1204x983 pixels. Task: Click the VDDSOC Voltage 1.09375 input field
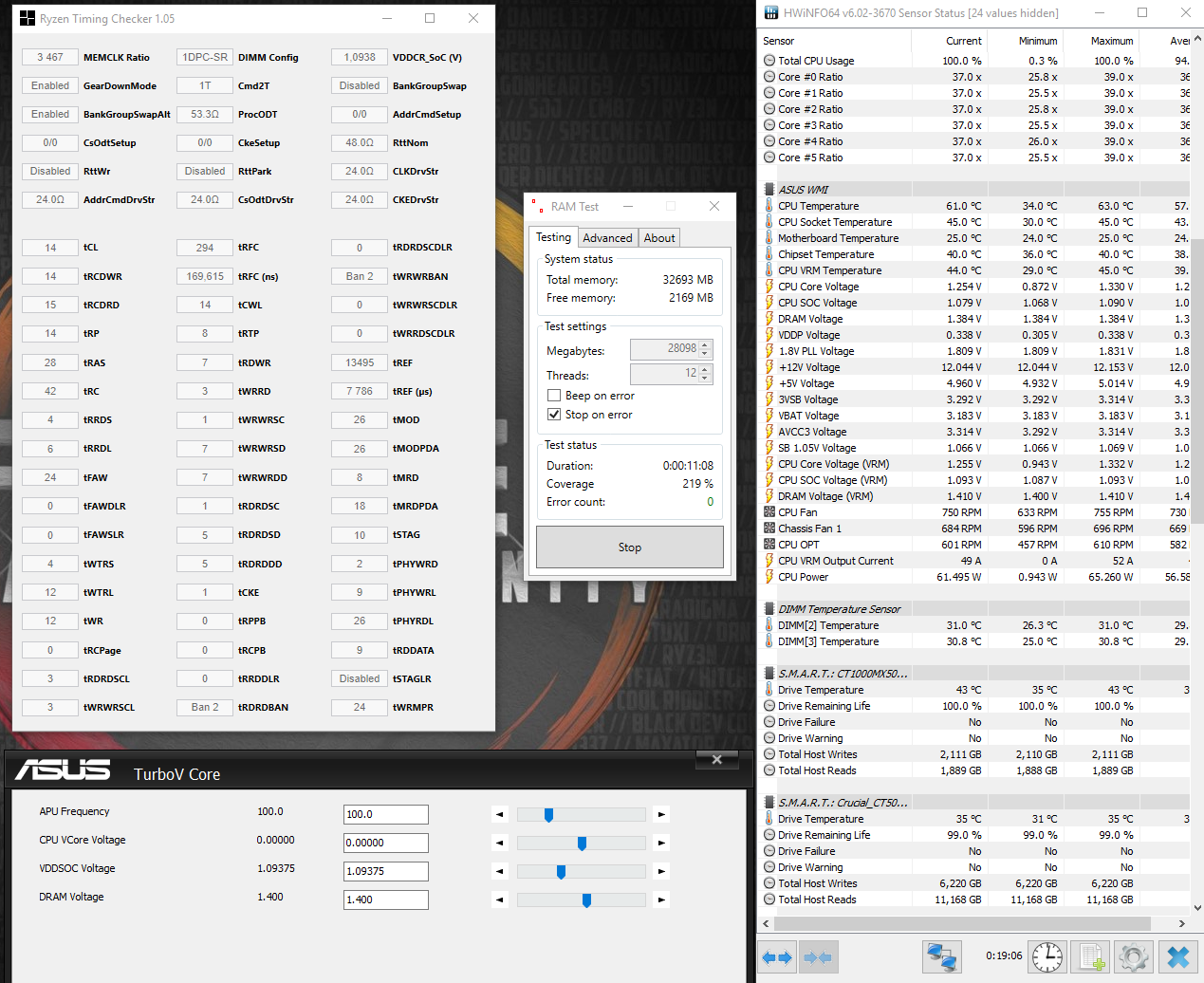pyautogui.click(x=386, y=871)
